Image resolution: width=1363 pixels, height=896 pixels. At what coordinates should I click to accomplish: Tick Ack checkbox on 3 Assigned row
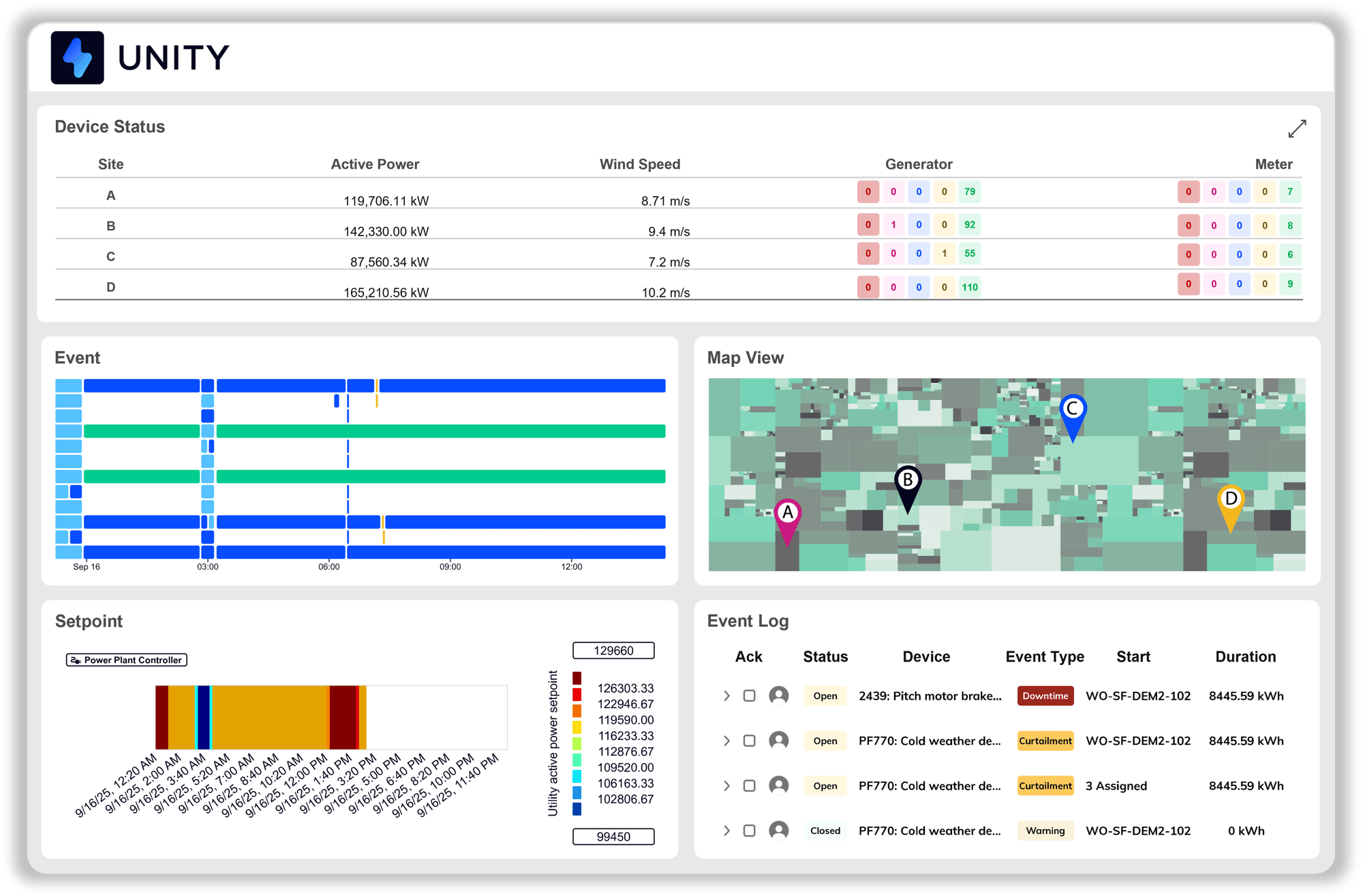coord(749,786)
